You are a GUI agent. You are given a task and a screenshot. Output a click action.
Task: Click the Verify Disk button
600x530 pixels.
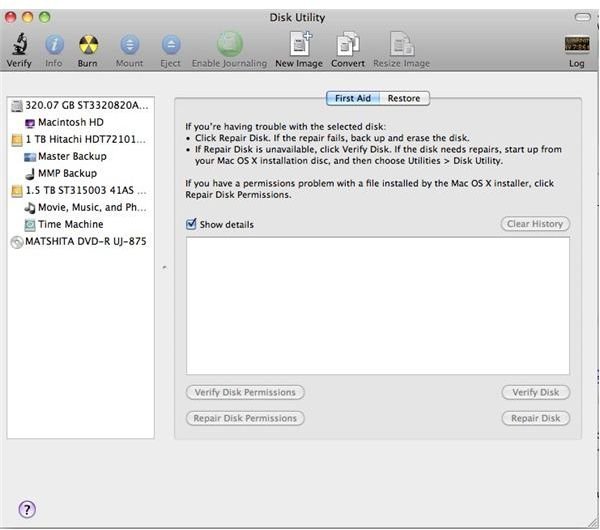pyautogui.click(x=536, y=392)
